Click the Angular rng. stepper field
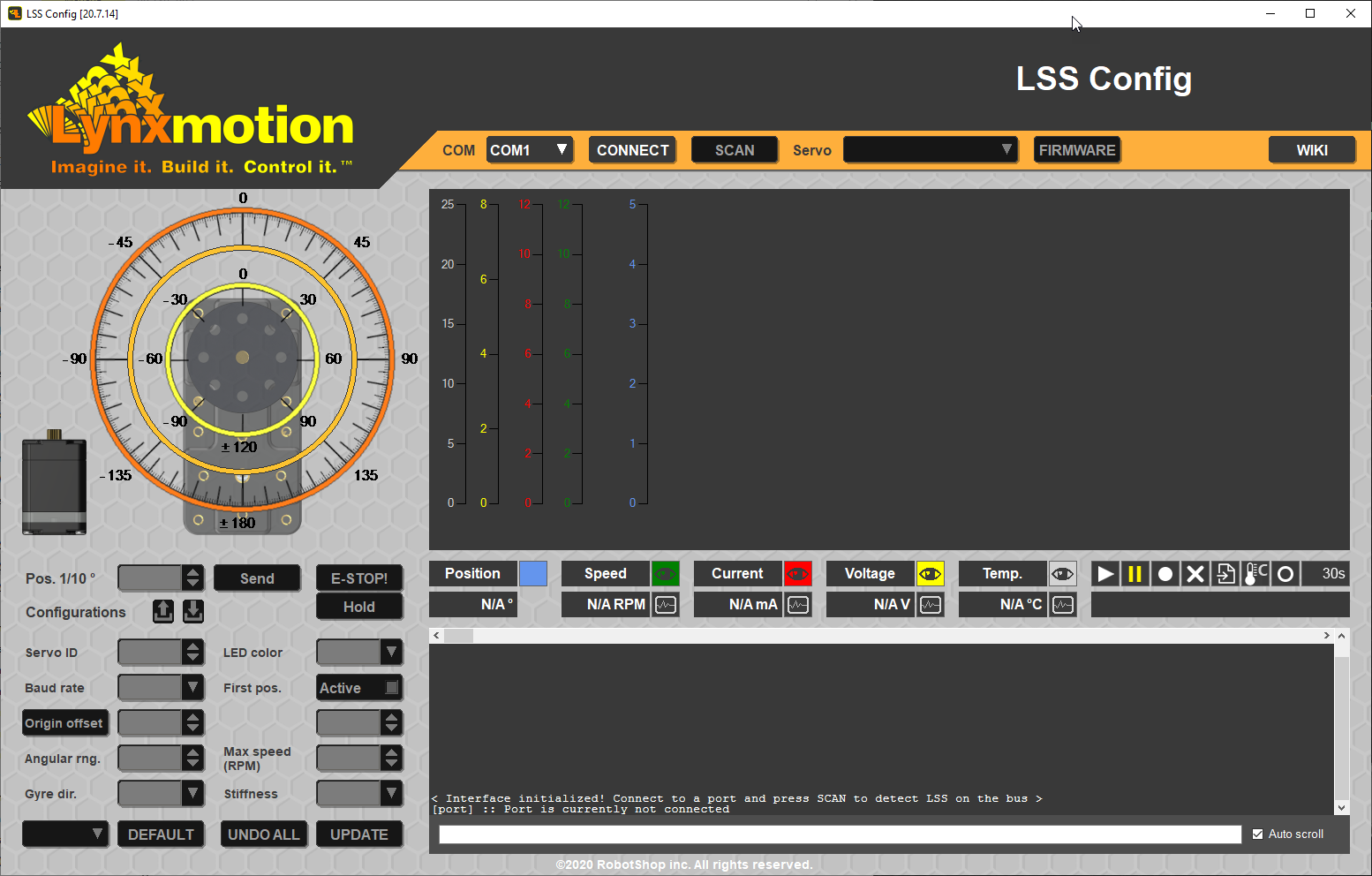1372x876 pixels. (x=161, y=758)
